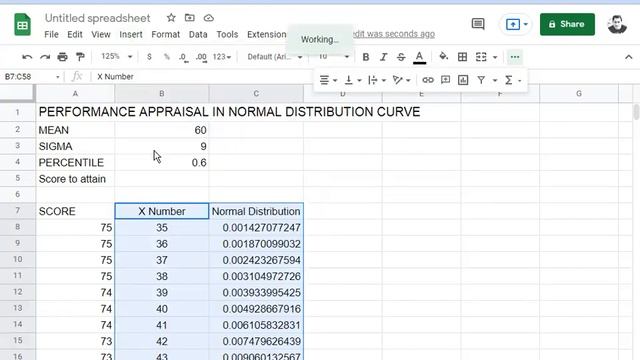
Task: Open the functions sigma dropdown
Action: coord(513,80)
